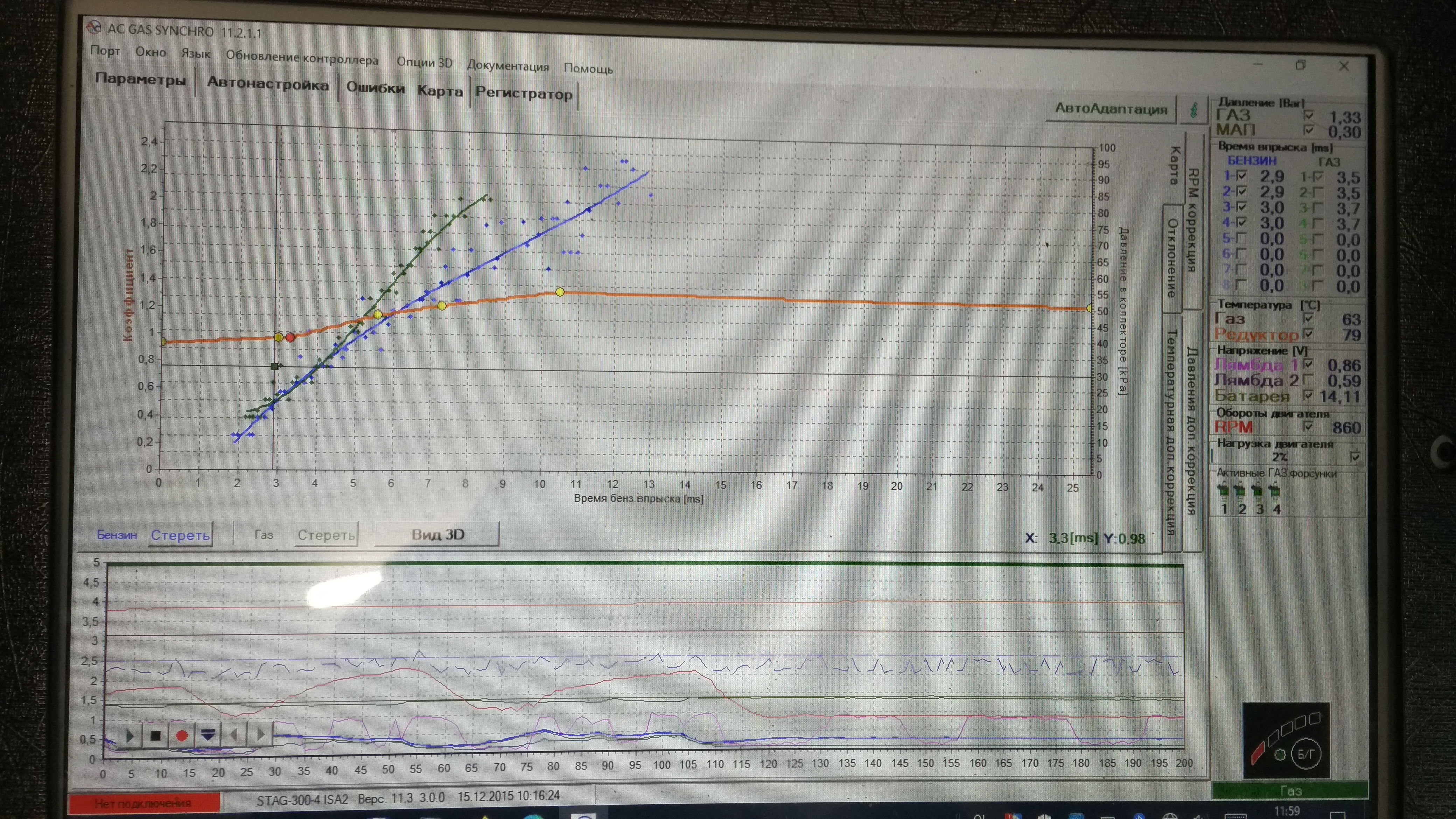Toggle gas injector 1 icon
1456x819 pixels.
[x=1224, y=492]
